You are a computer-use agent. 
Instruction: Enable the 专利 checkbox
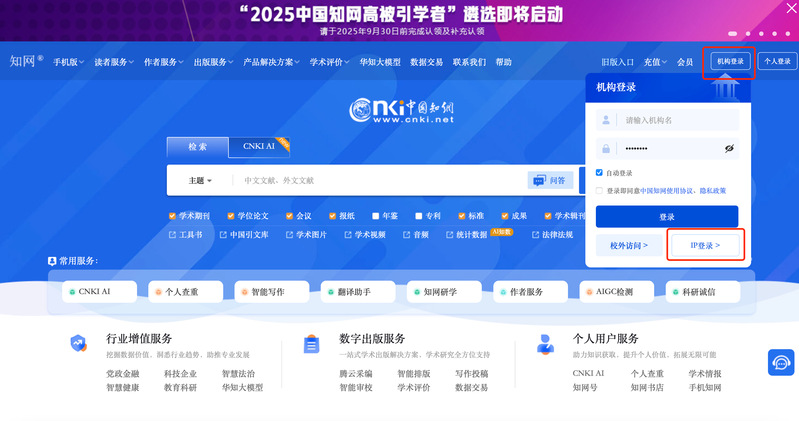click(418, 216)
